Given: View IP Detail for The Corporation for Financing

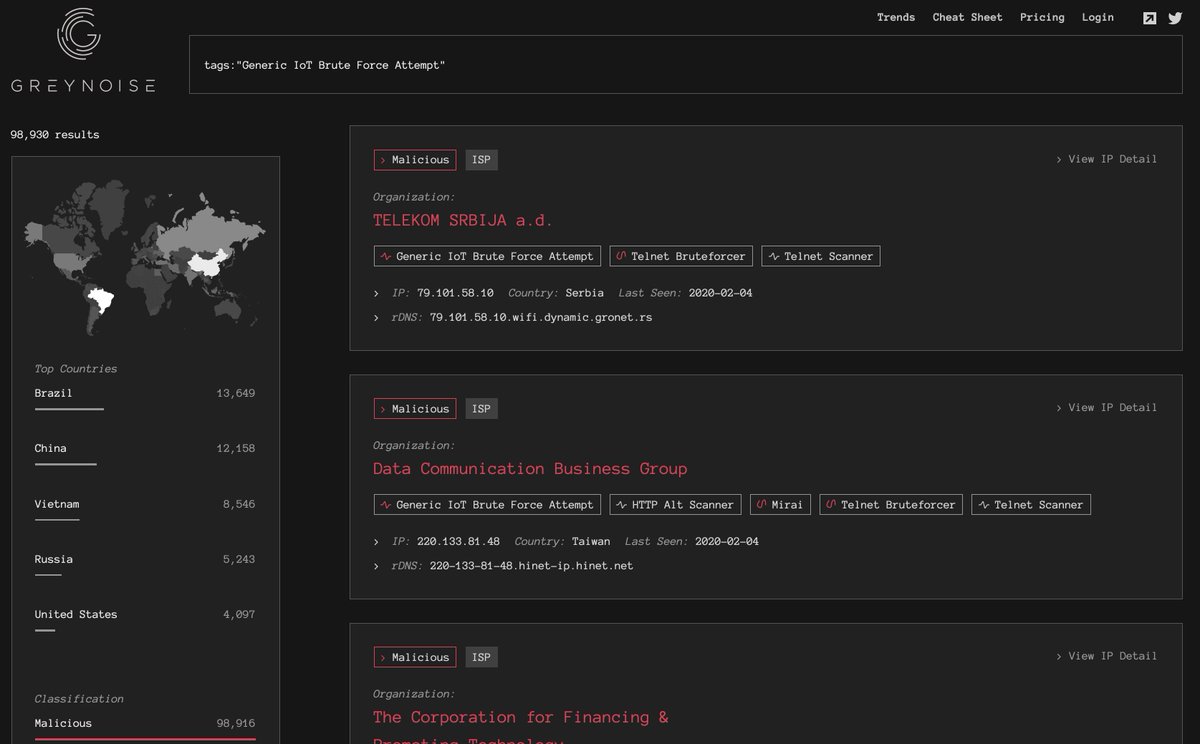Looking at the screenshot, I should coord(1106,656).
